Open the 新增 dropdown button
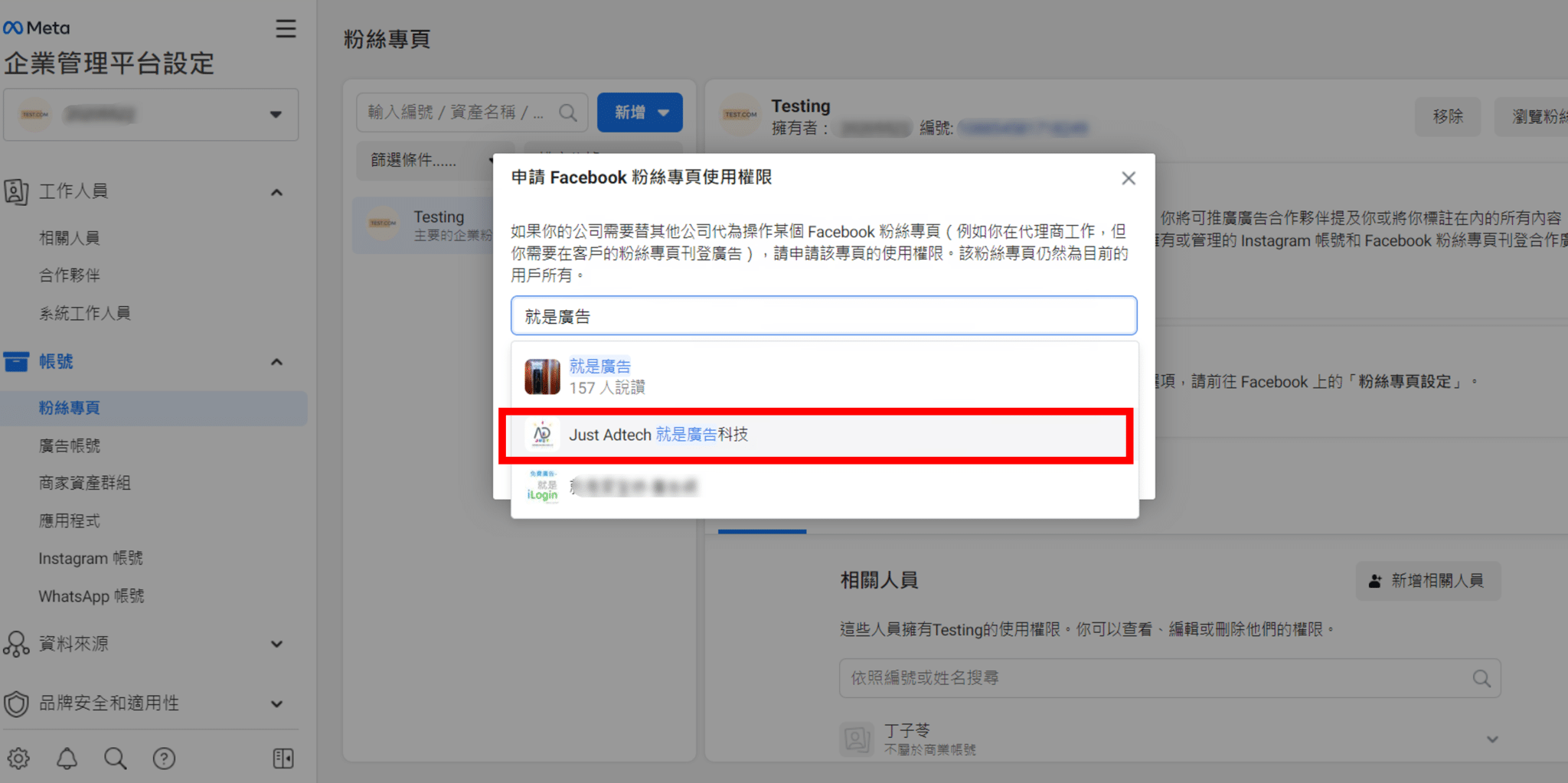The height and width of the screenshot is (783, 1568). click(640, 113)
